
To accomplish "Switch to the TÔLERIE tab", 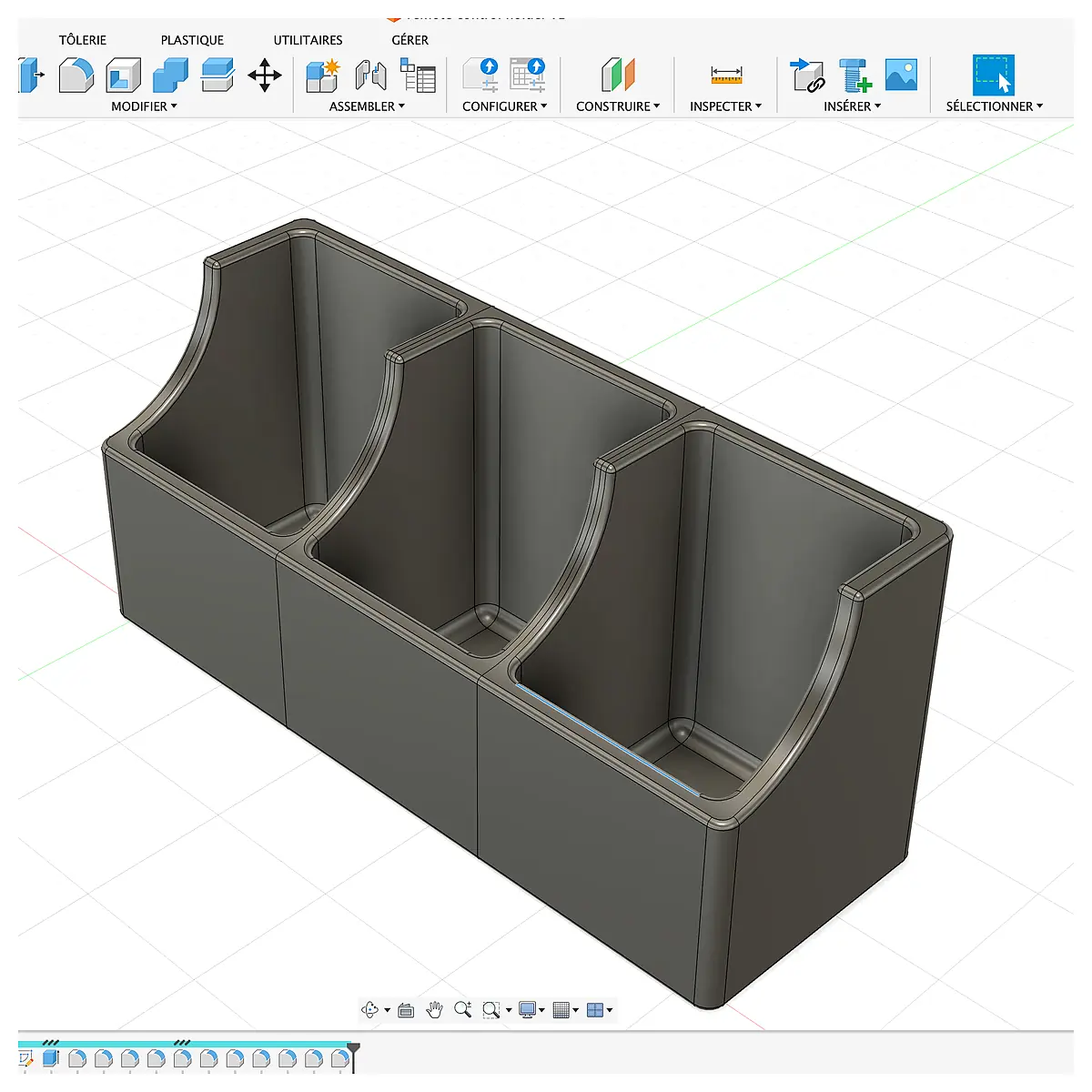I will click(x=83, y=40).
